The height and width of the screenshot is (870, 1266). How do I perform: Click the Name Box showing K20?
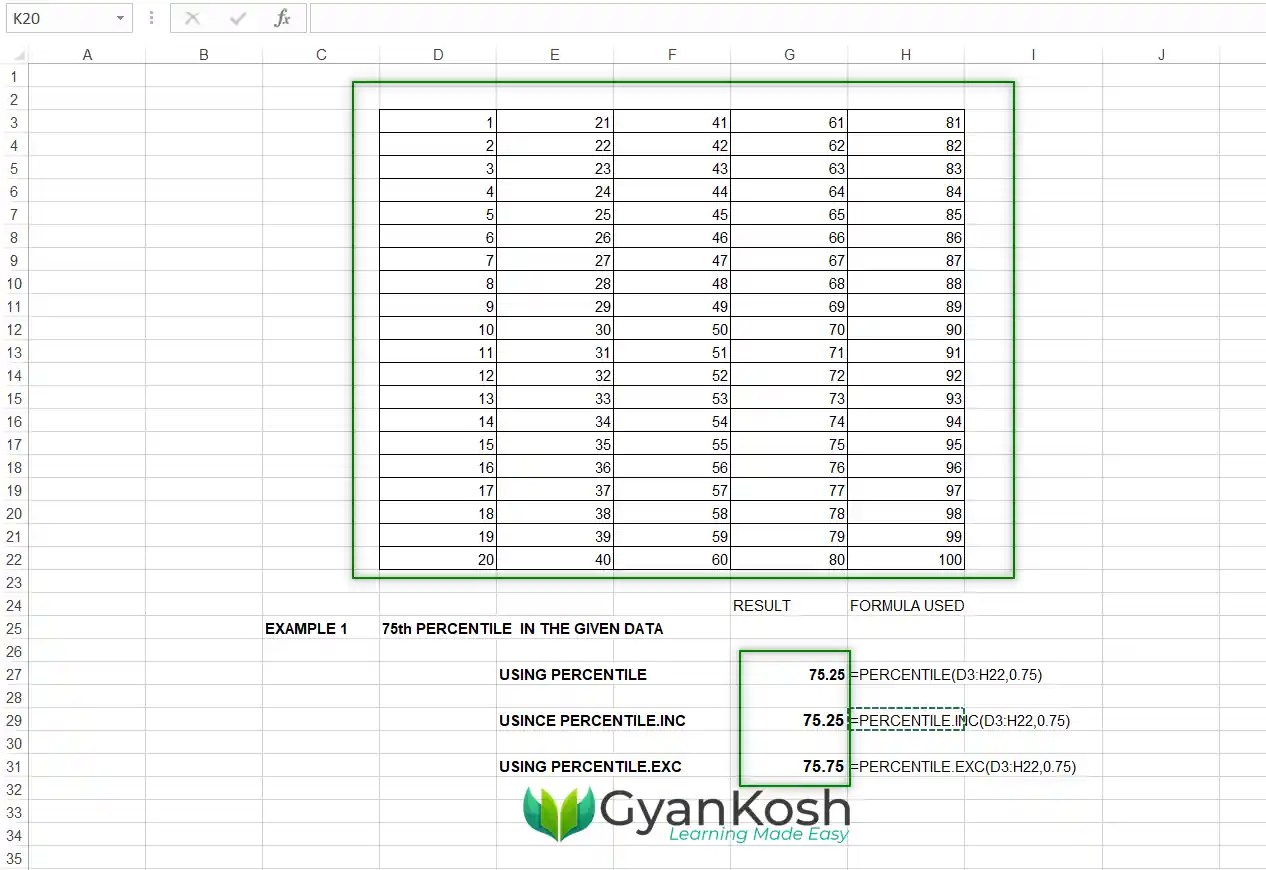60,17
